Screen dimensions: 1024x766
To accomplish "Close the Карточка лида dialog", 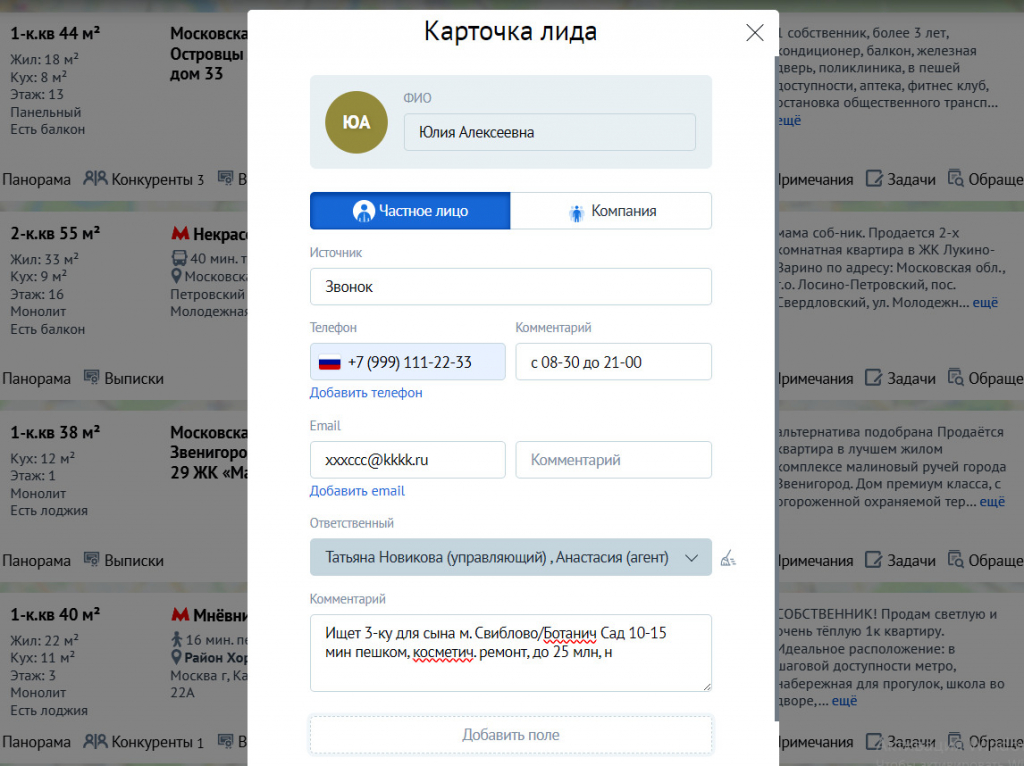I will coord(754,33).
